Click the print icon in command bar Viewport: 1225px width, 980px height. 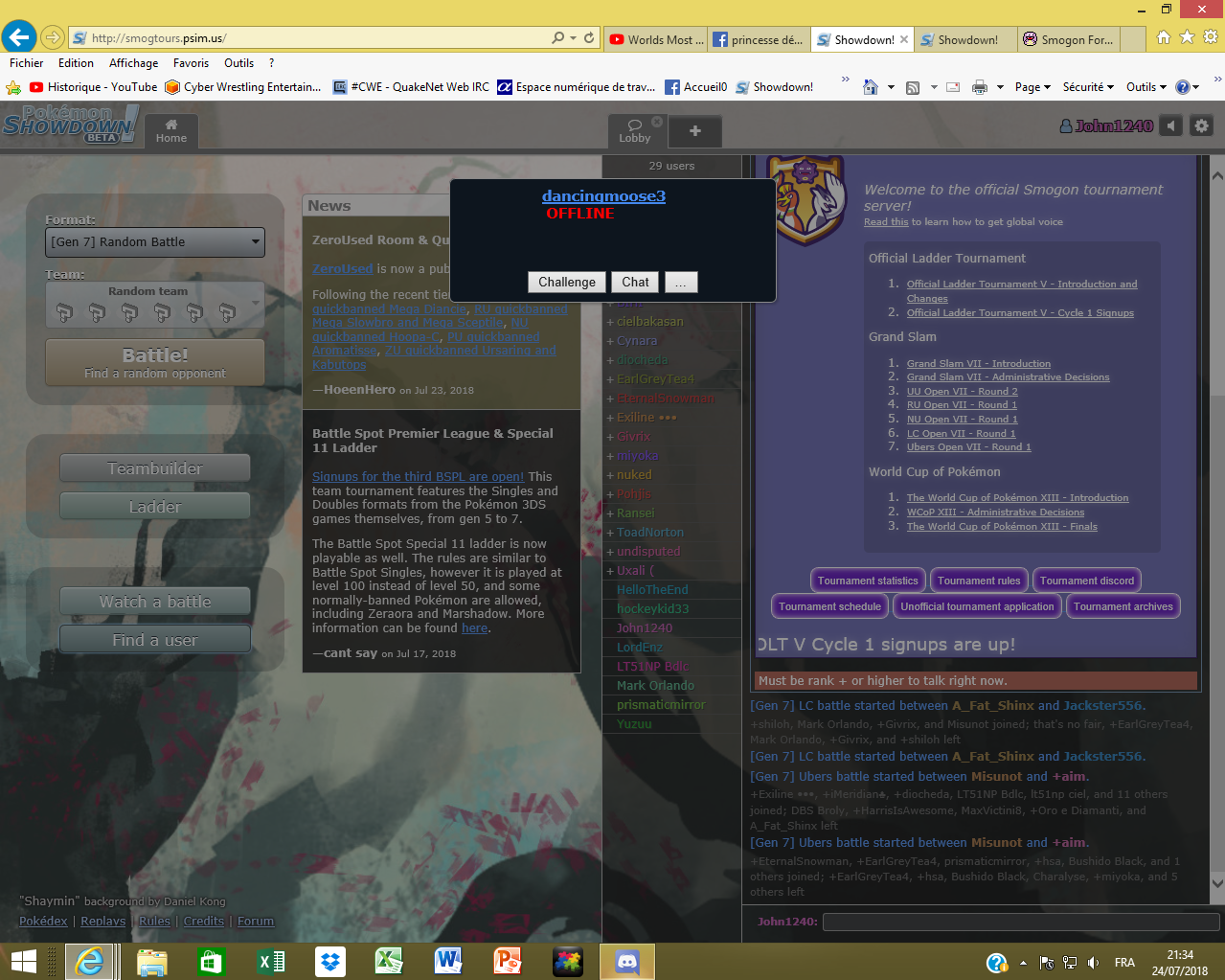click(x=979, y=87)
